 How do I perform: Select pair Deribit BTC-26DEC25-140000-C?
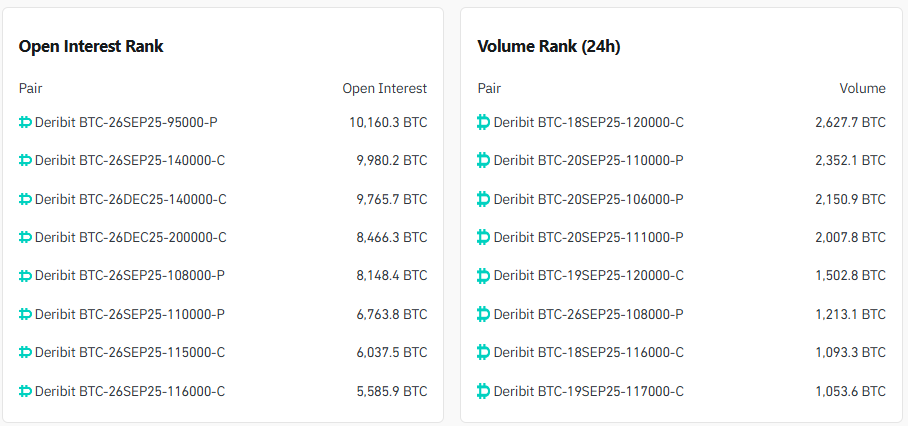pyautogui.click(x=131, y=200)
